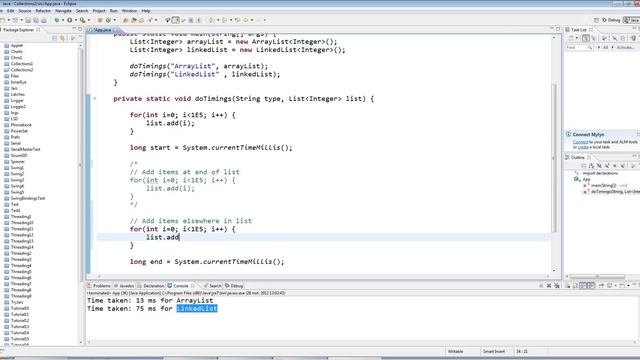Open the Debug tab in bottom panel
The width and height of the screenshot is (640, 360).
(x=234, y=286)
